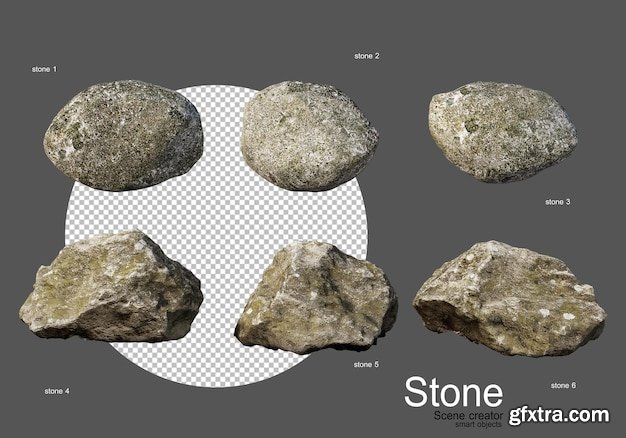Screen dimensions: 626x438
Task: Choose the flat stone 6 rock
Action: coord(508,299)
